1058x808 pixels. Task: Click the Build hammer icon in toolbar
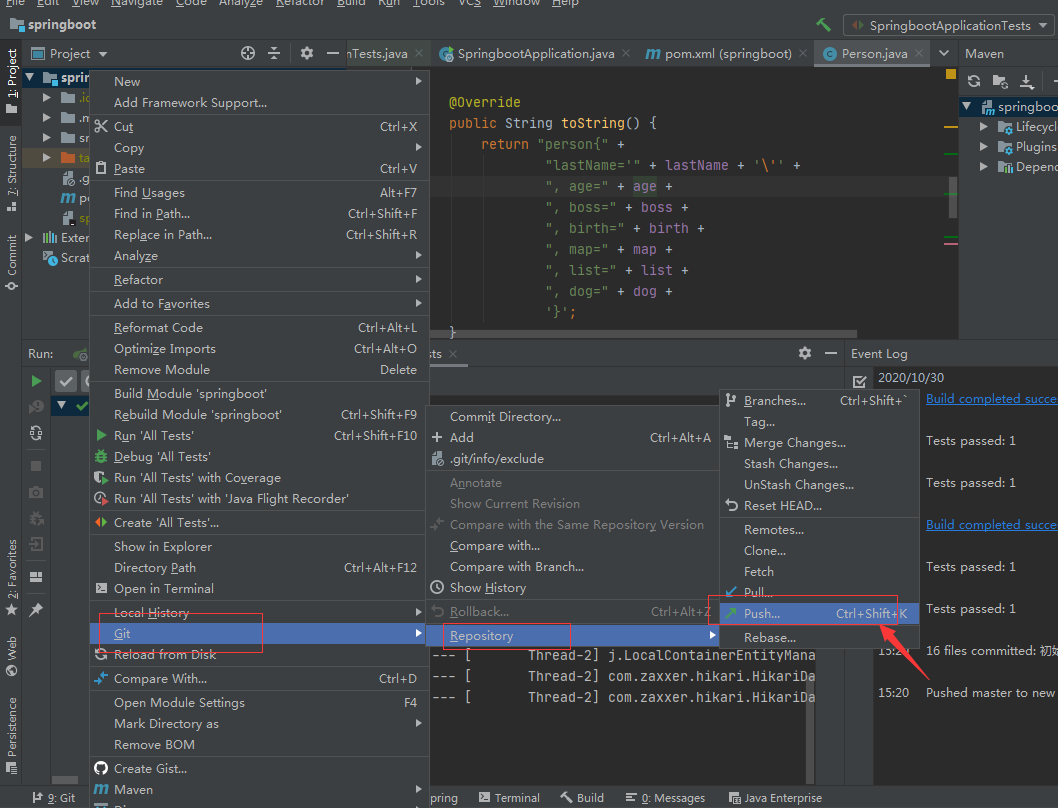point(823,25)
